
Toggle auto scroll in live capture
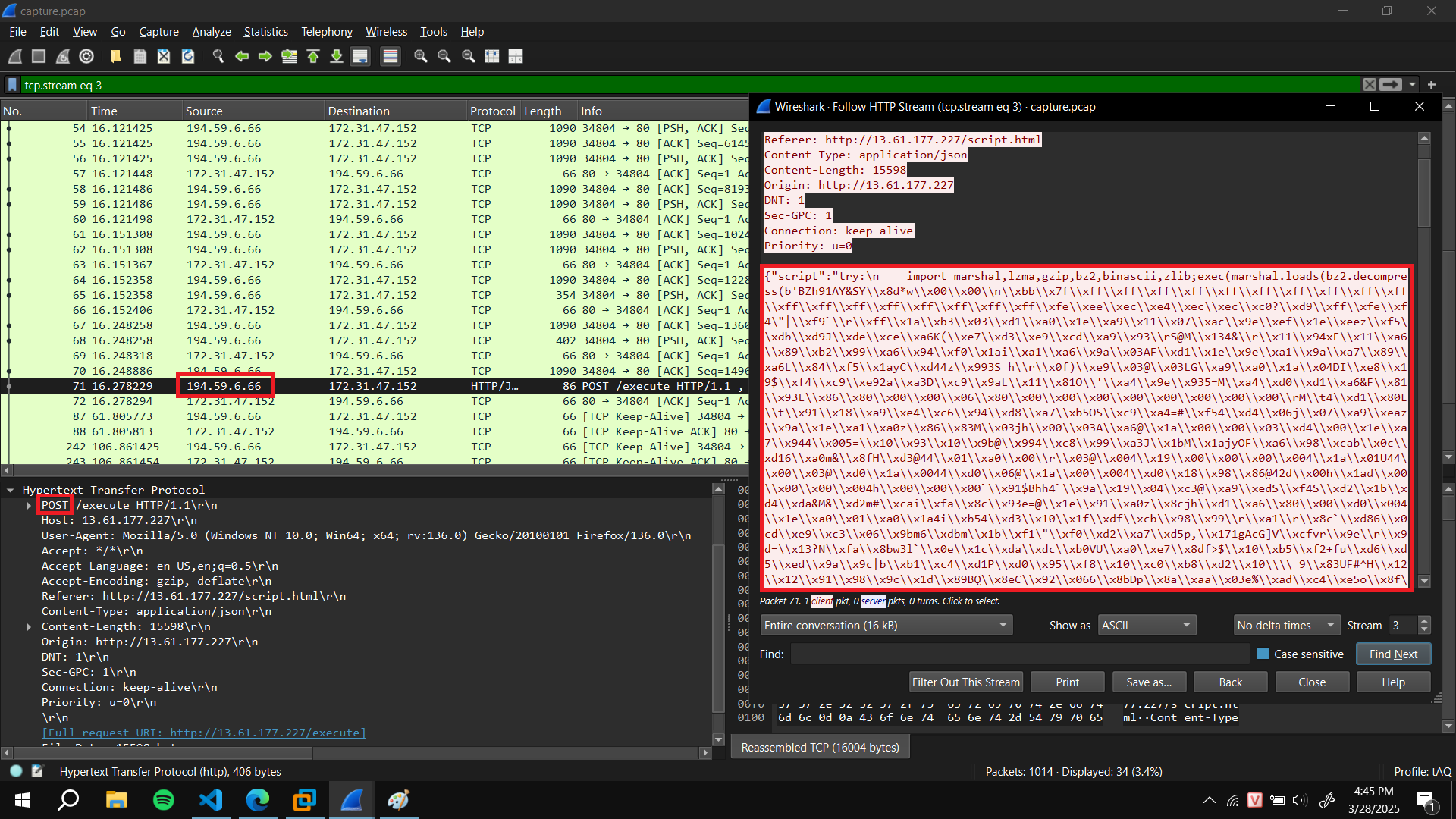pos(360,56)
